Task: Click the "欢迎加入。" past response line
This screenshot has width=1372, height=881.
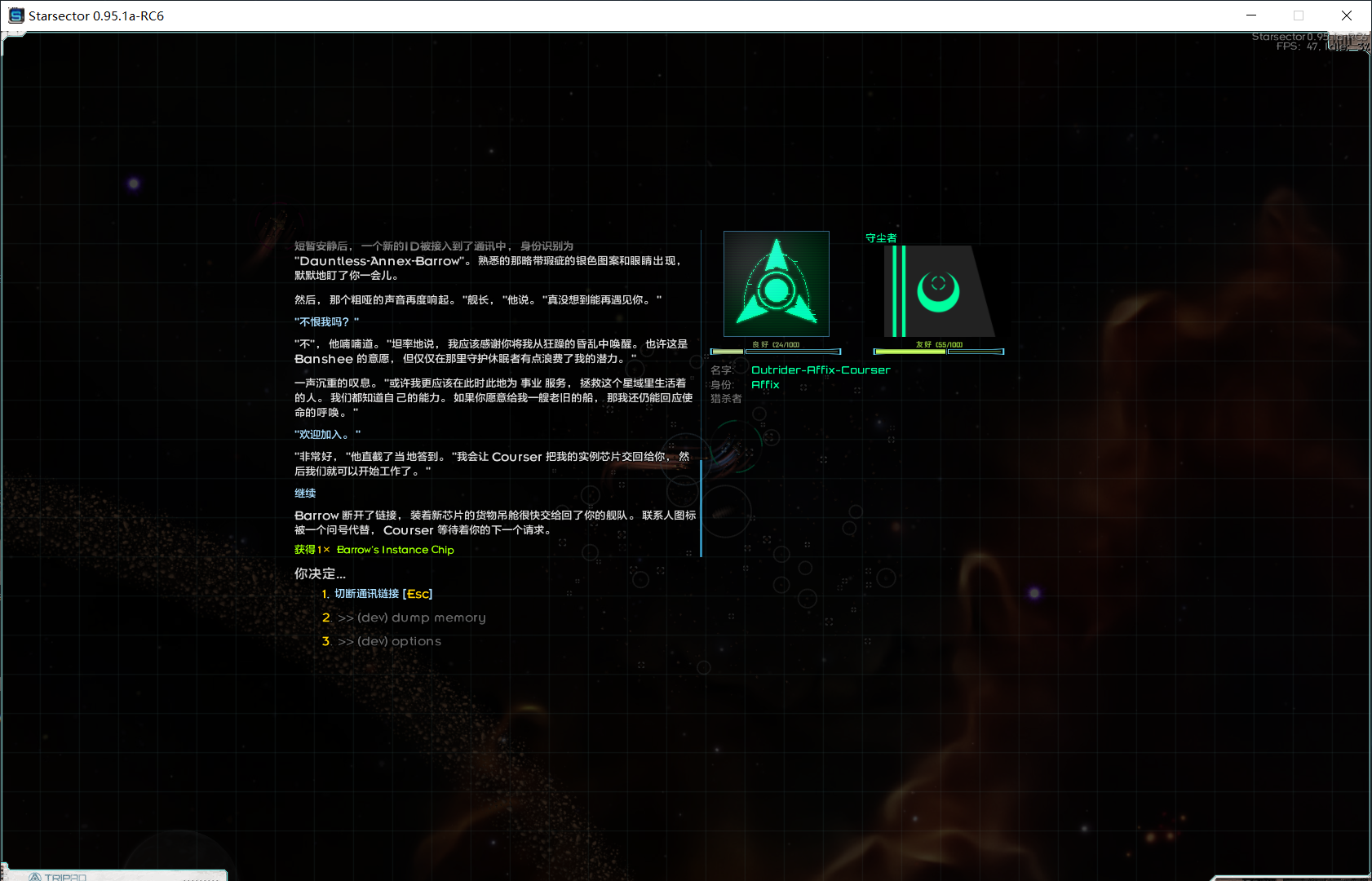Action: [x=327, y=435]
